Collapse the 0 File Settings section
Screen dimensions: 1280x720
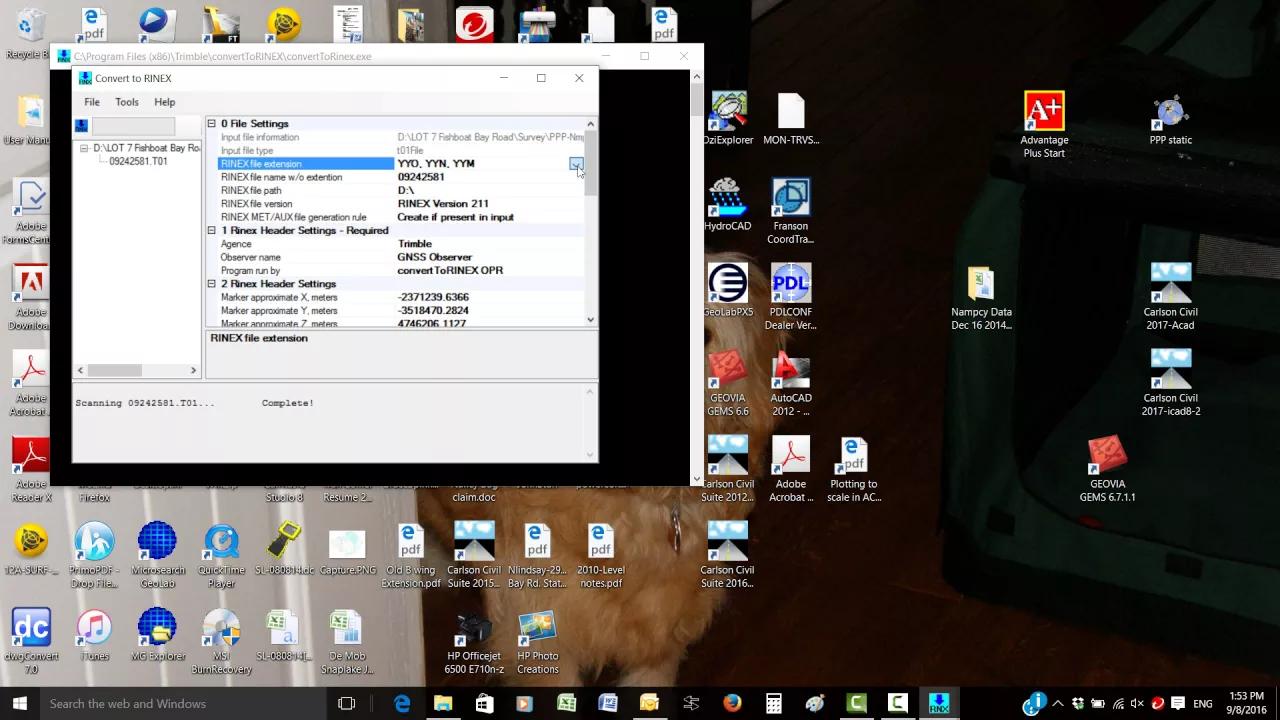point(211,124)
